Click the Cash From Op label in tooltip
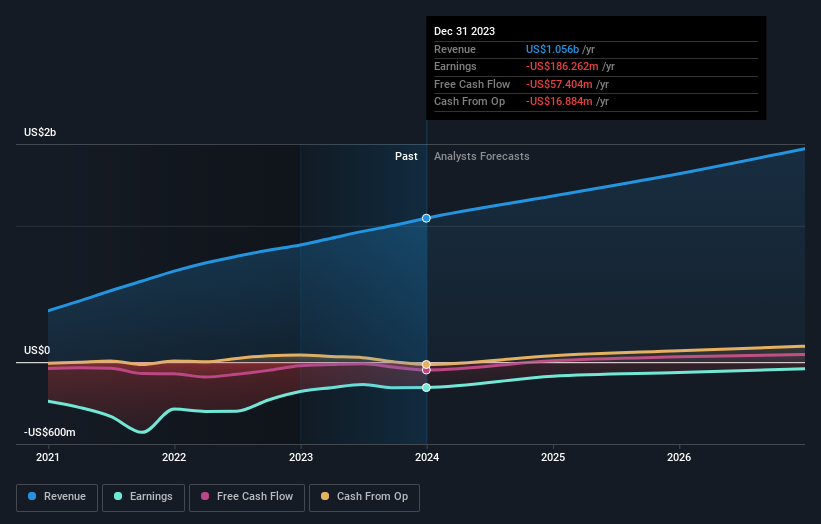The width and height of the screenshot is (821, 524). (470, 102)
